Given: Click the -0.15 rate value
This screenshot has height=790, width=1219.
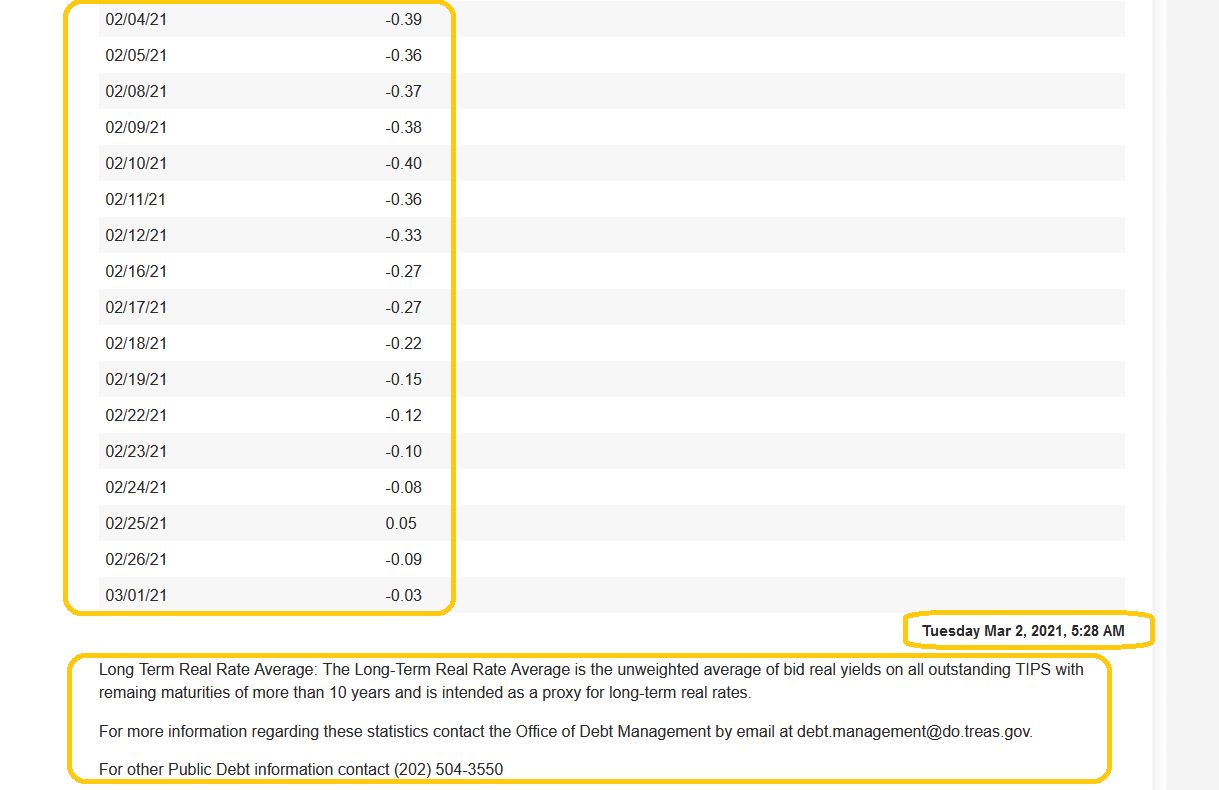Looking at the screenshot, I should coord(403,379).
